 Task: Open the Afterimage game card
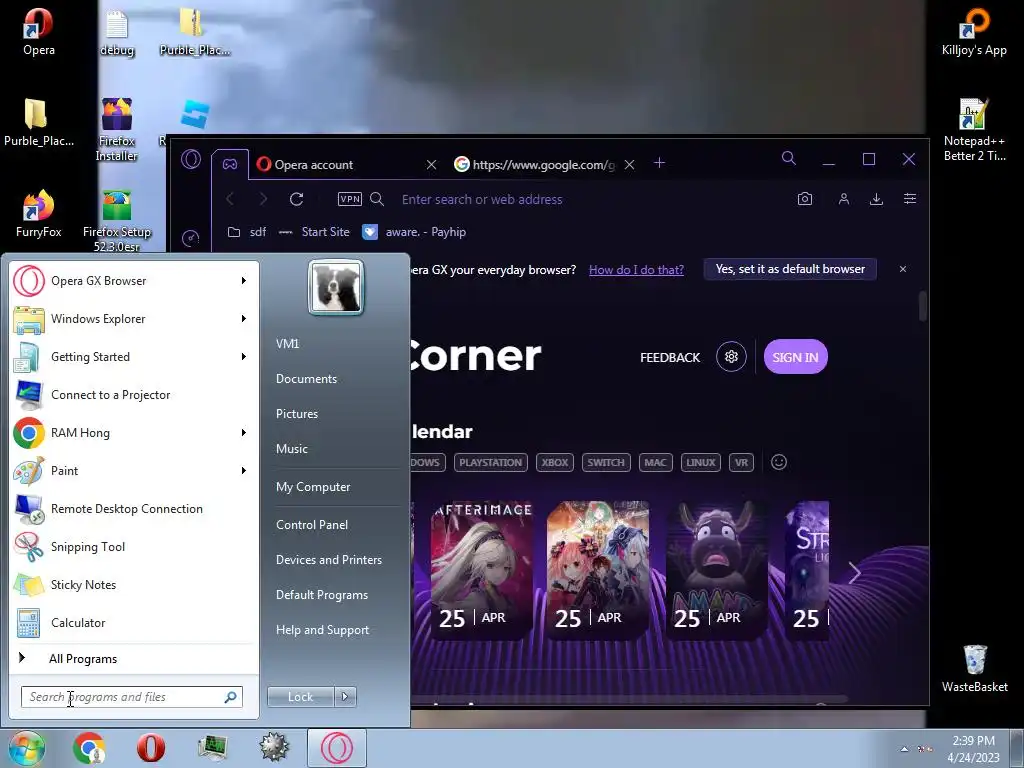tap(481, 570)
